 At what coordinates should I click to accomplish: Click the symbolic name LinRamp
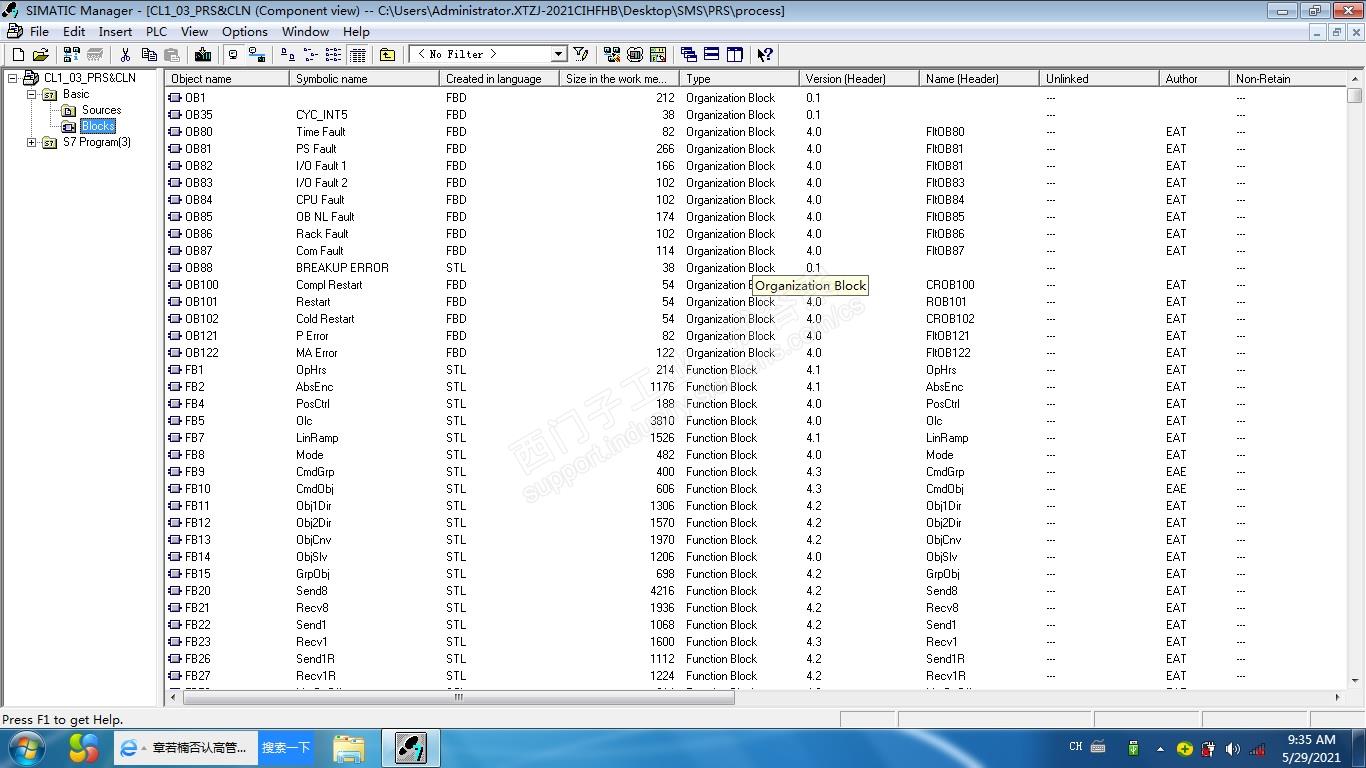317,438
